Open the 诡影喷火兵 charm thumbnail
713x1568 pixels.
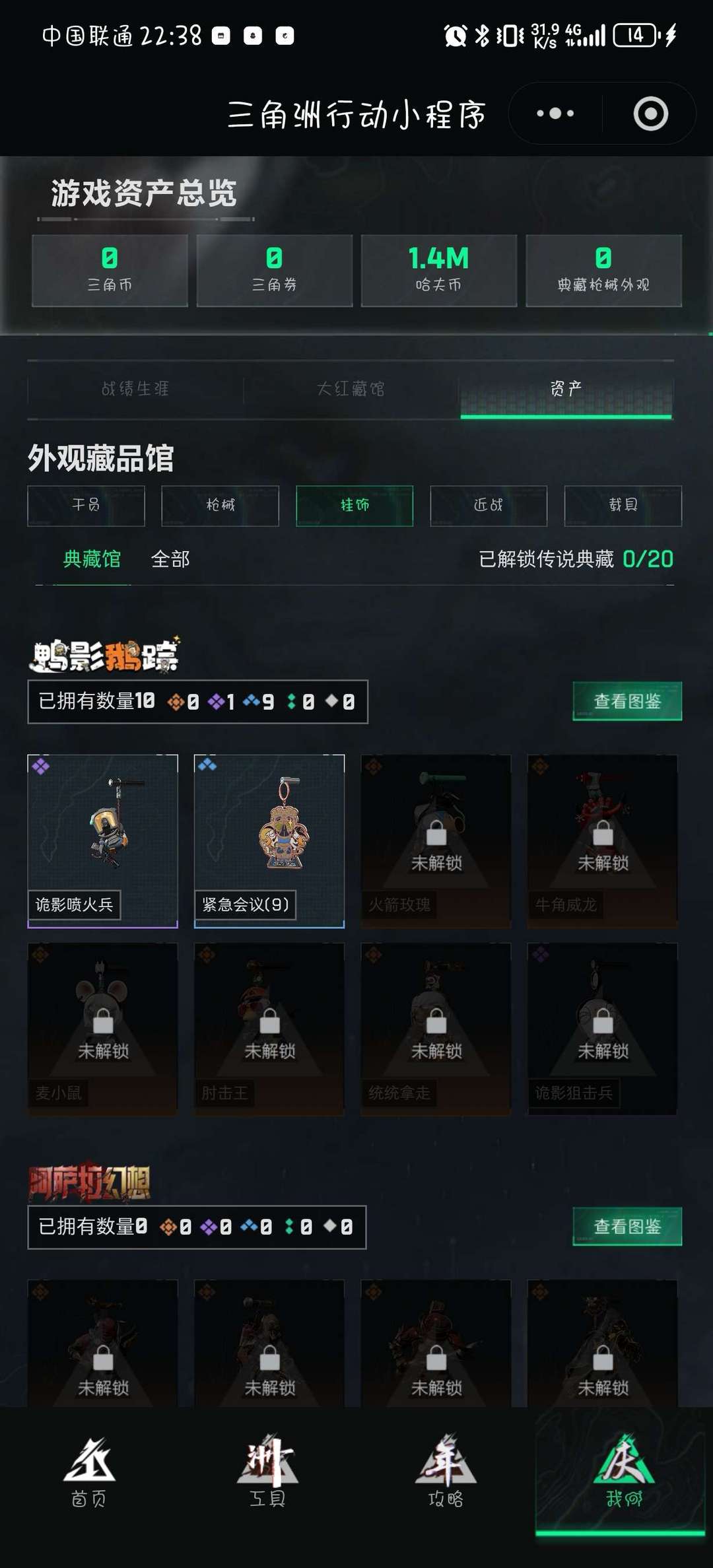102,841
